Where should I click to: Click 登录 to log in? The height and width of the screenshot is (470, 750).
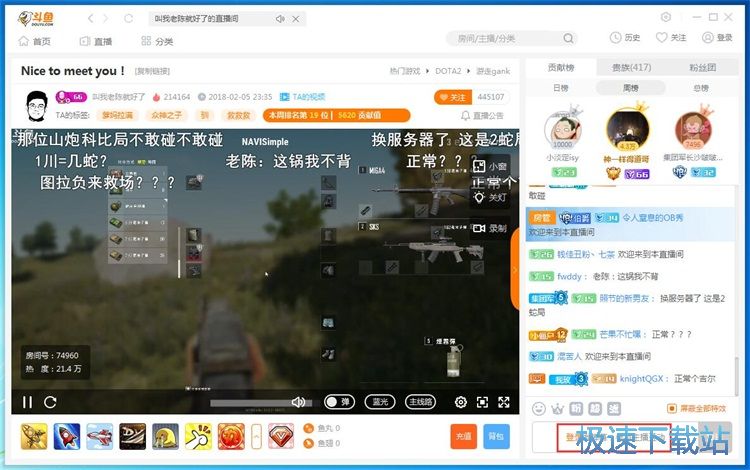click(717, 37)
